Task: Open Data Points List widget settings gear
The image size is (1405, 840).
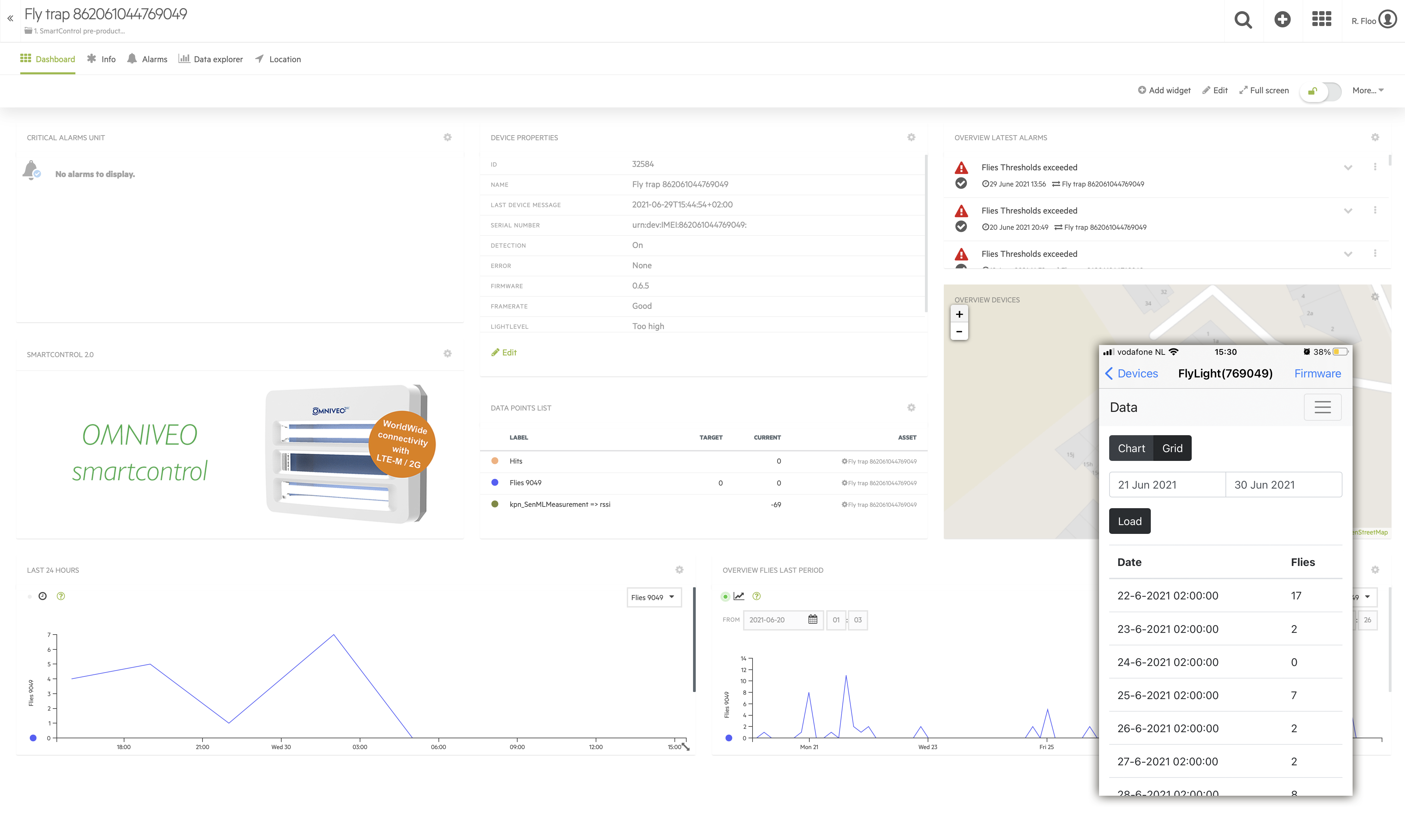Action: 911,407
